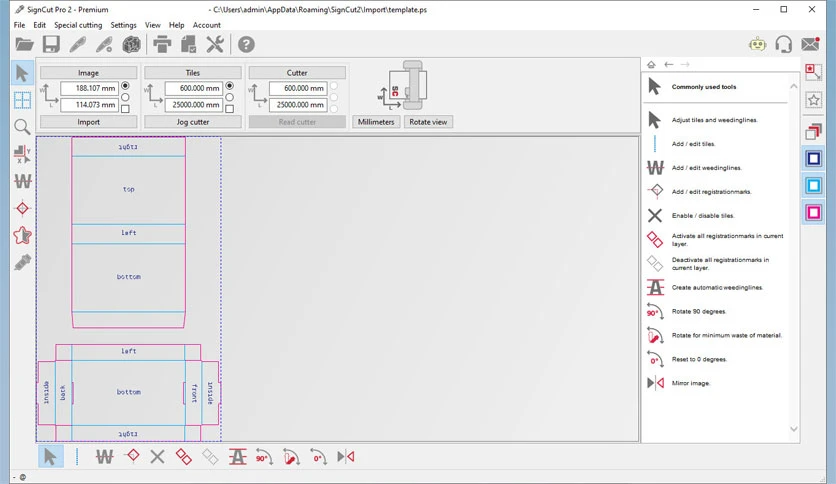The width and height of the screenshot is (836, 484).
Task: Click the star favorites icon in right sidebar
Action: coord(814,100)
